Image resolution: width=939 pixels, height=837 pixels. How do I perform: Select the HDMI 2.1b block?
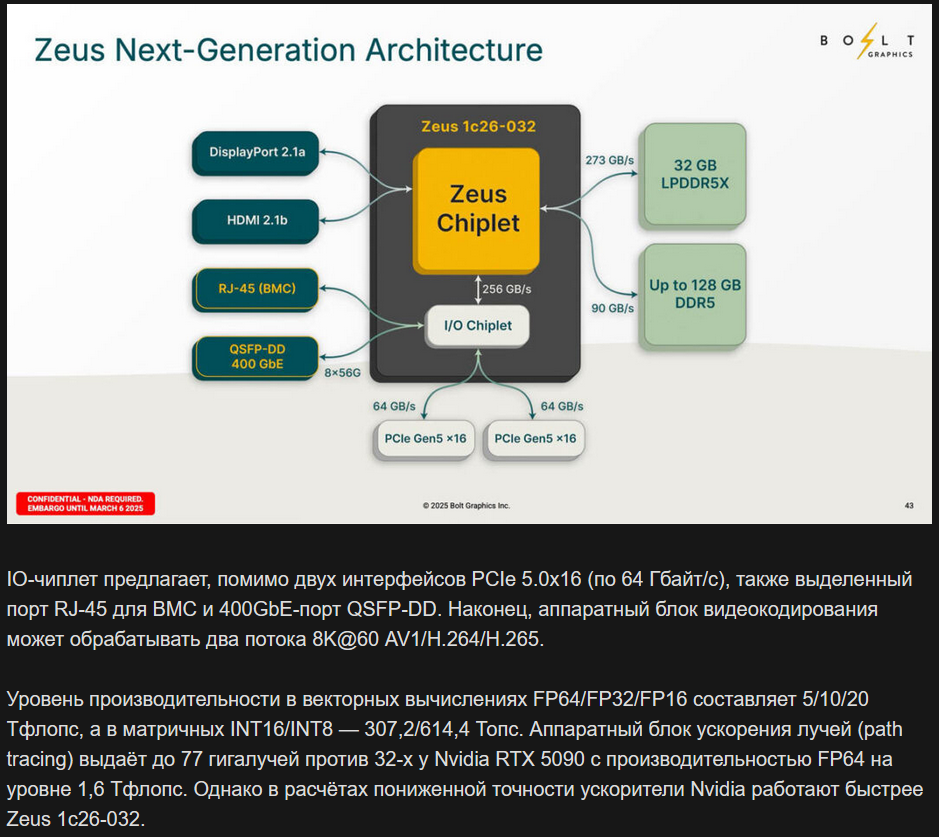click(x=256, y=221)
